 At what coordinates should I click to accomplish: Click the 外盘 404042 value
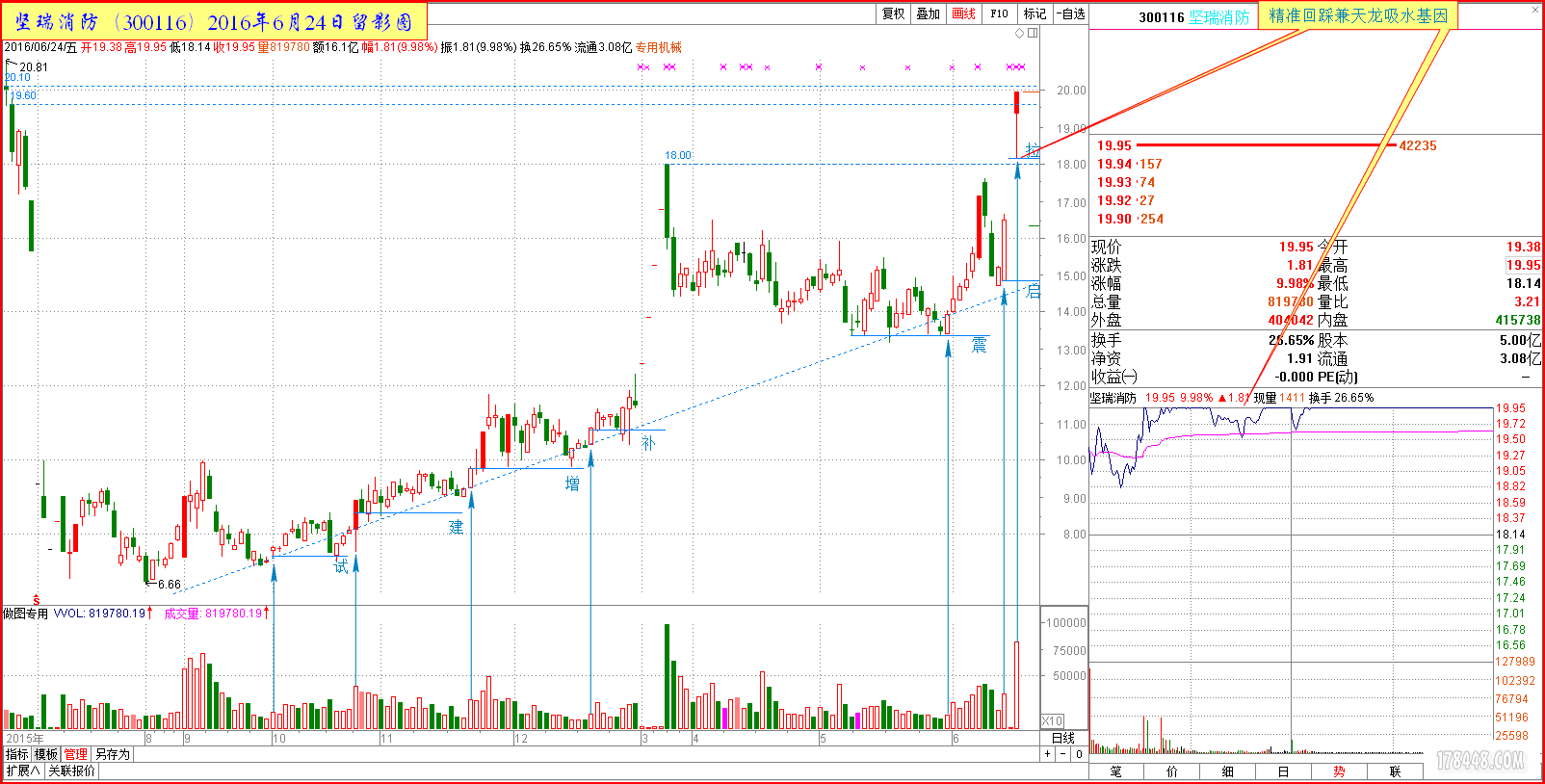[x=1290, y=320]
